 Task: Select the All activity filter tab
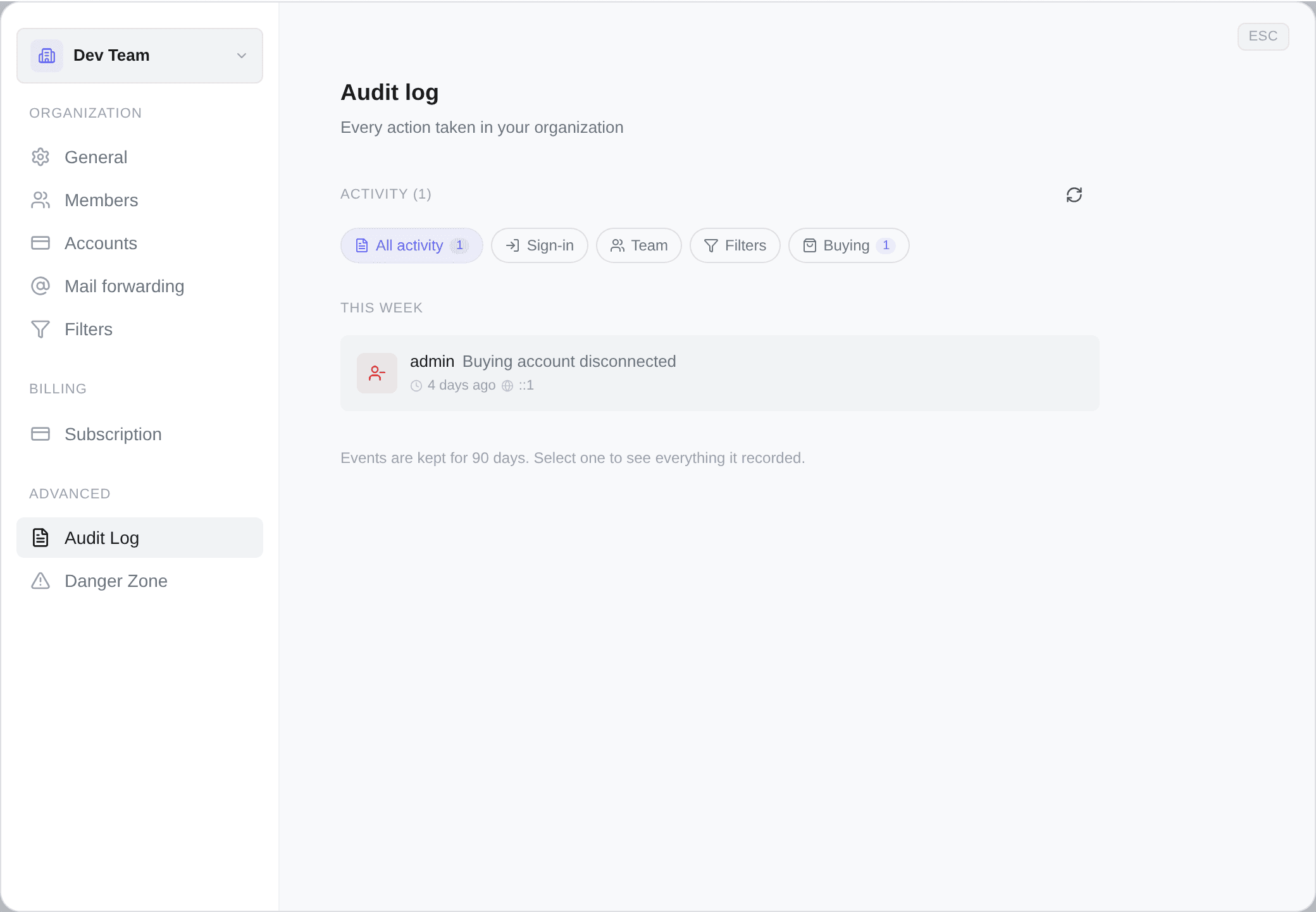coord(412,245)
